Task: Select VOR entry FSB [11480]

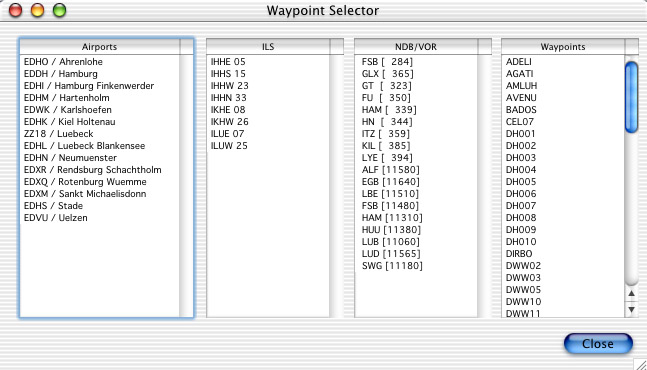Action: coord(390,205)
